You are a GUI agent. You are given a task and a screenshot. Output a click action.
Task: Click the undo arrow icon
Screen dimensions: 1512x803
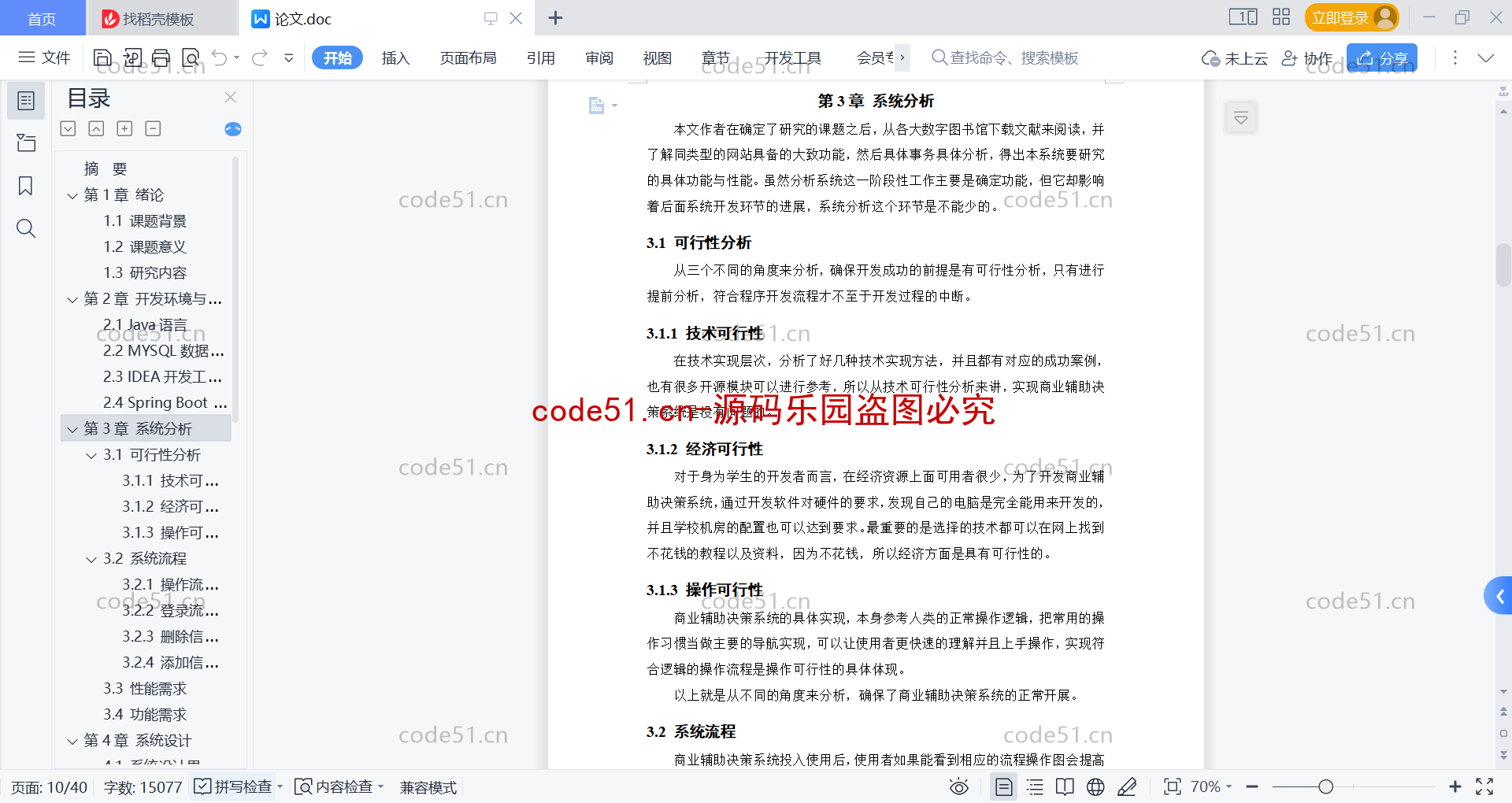pos(220,57)
